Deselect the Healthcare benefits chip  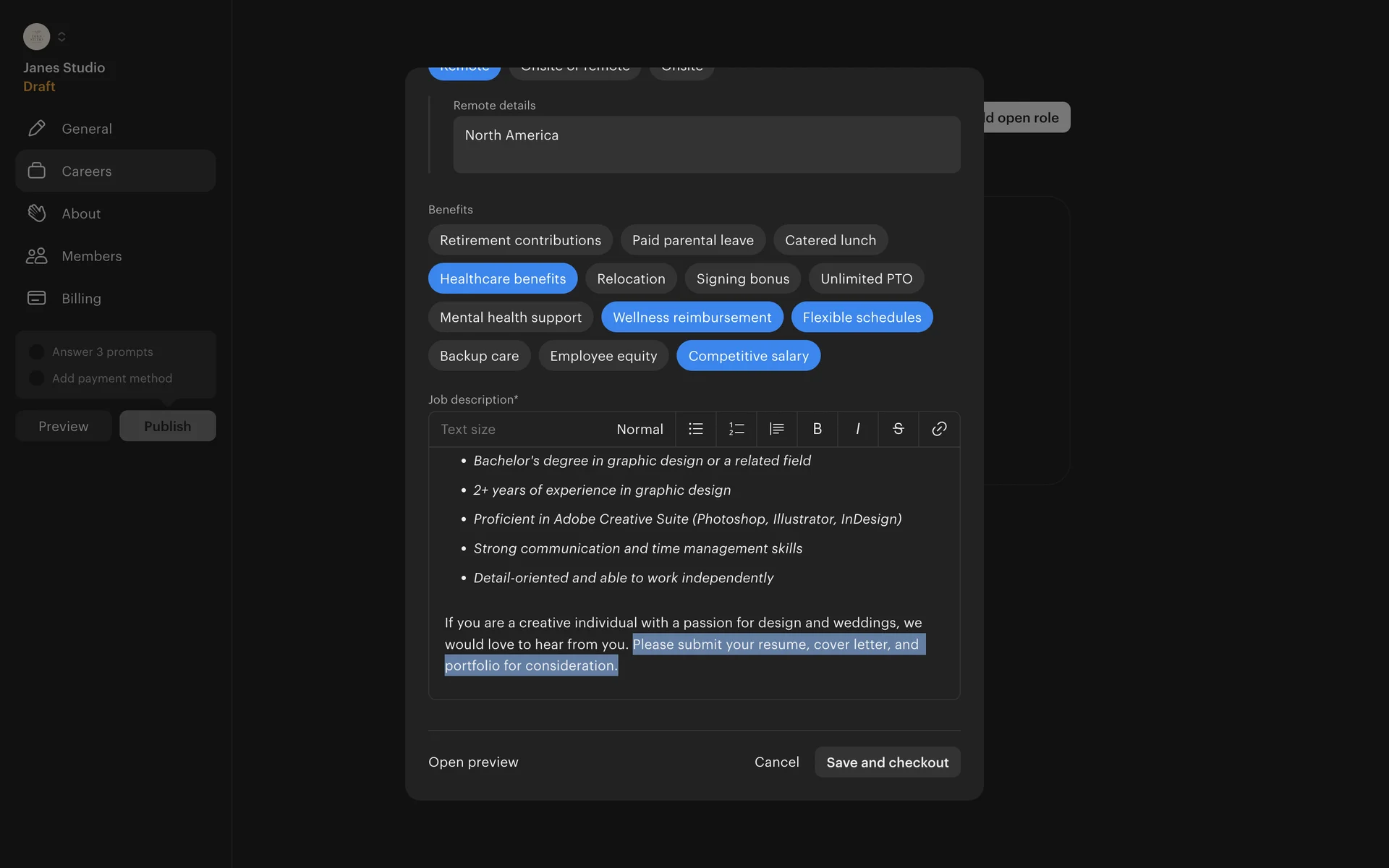click(x=502, y=278)
